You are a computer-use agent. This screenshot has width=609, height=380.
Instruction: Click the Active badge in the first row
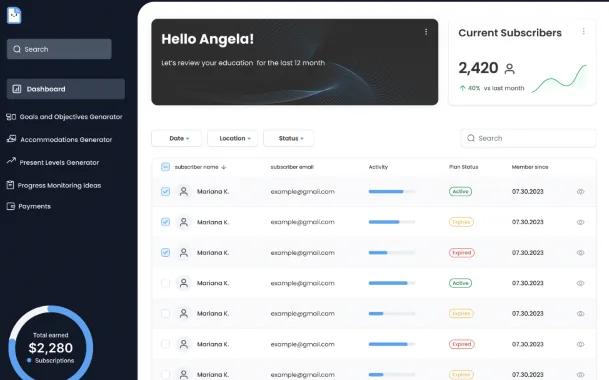(461, 192)
